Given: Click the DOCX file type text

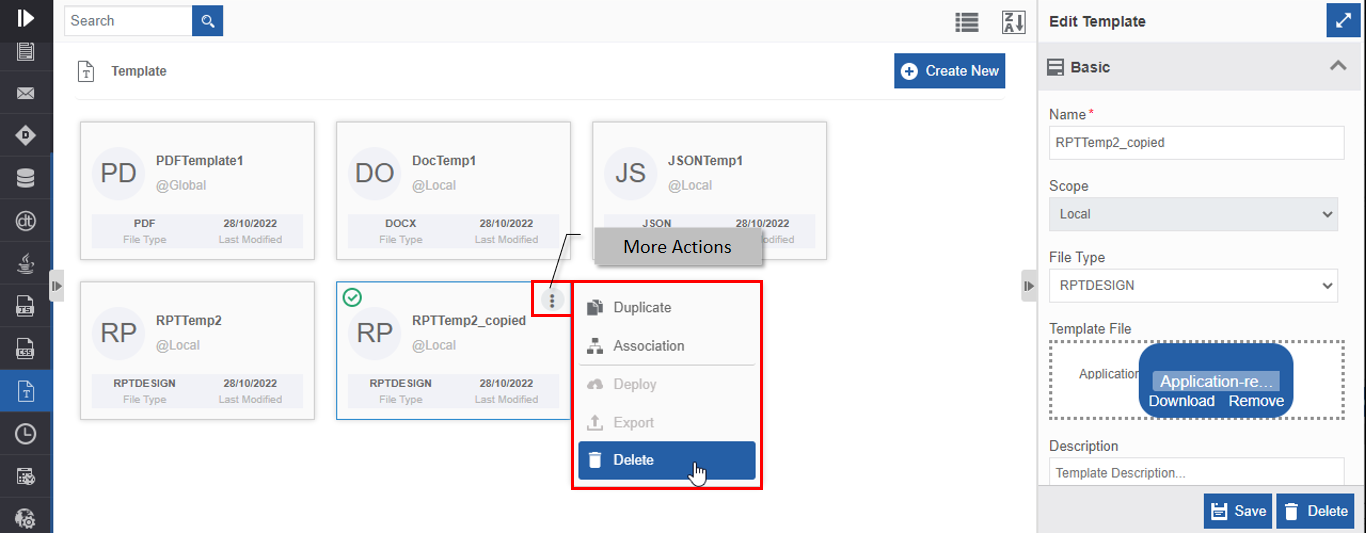Looking at the screenshot, I should pos(400,223).
